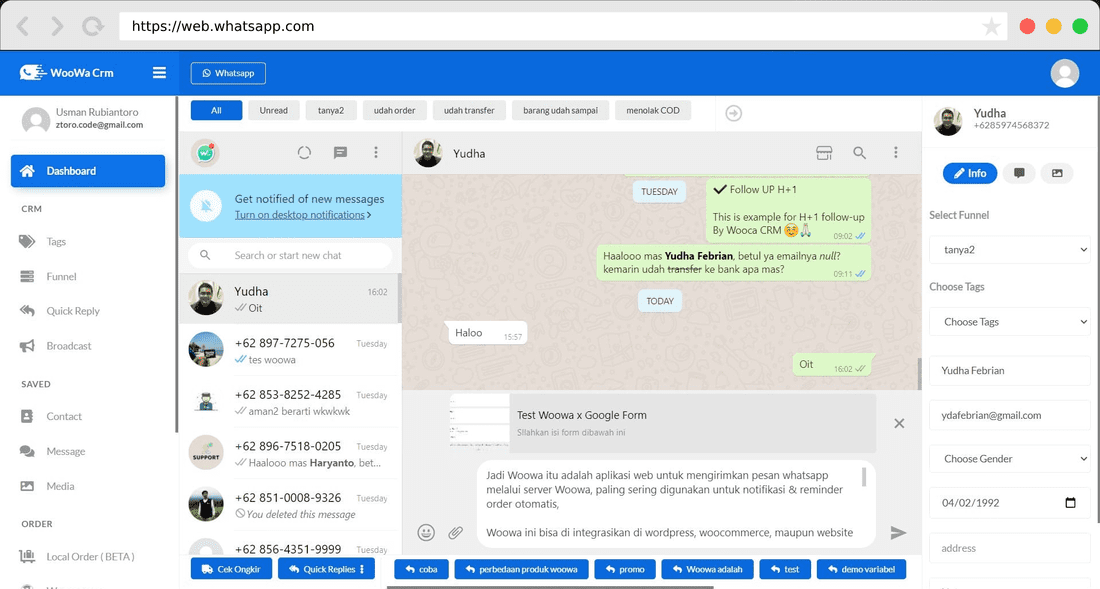This screenshot has width=1100, height=589.
Task: Open the +62 896-7518-0205 chat
Action: (x=289, y=454)
